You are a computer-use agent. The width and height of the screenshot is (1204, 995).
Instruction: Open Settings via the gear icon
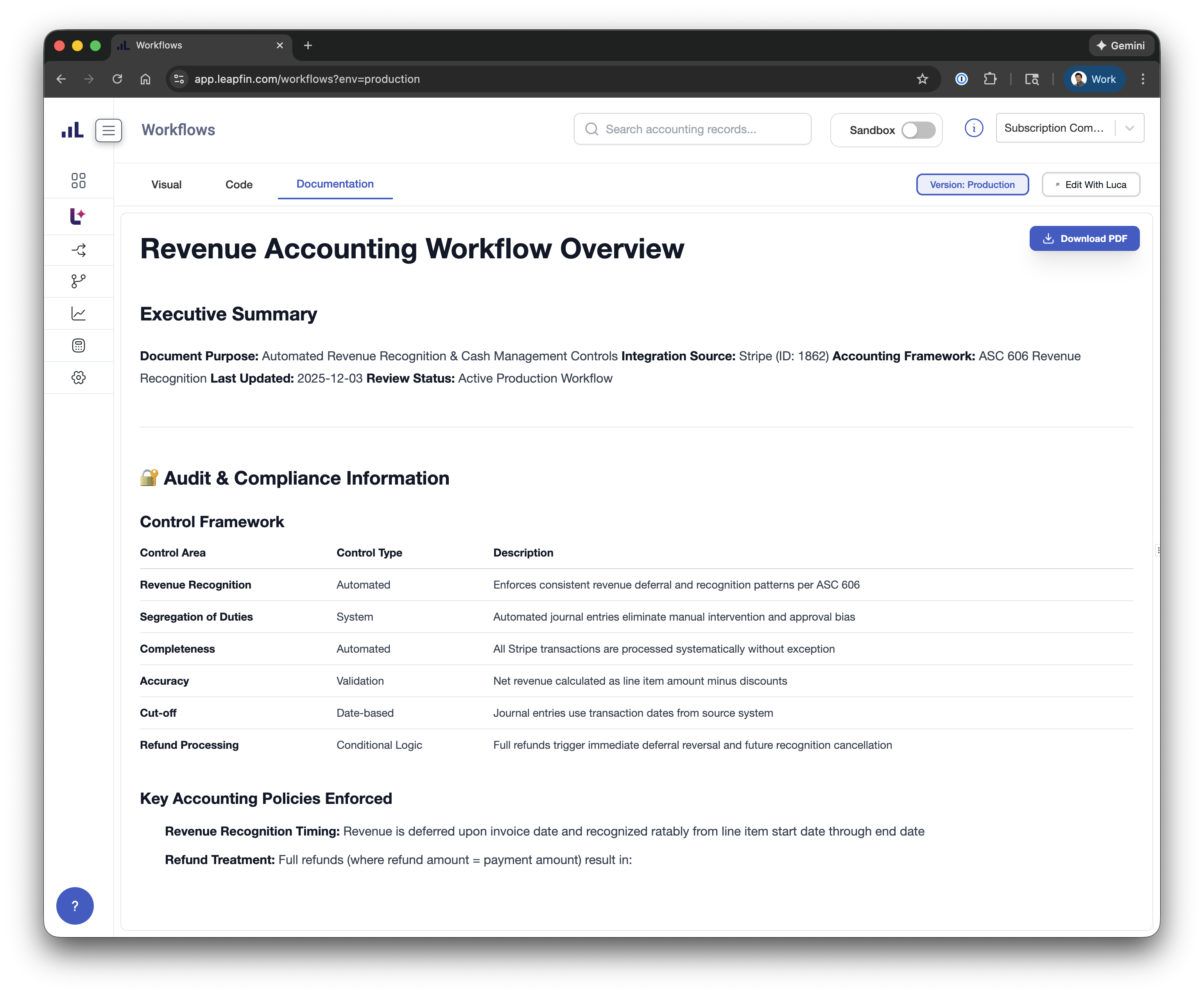tap(78, 377)
